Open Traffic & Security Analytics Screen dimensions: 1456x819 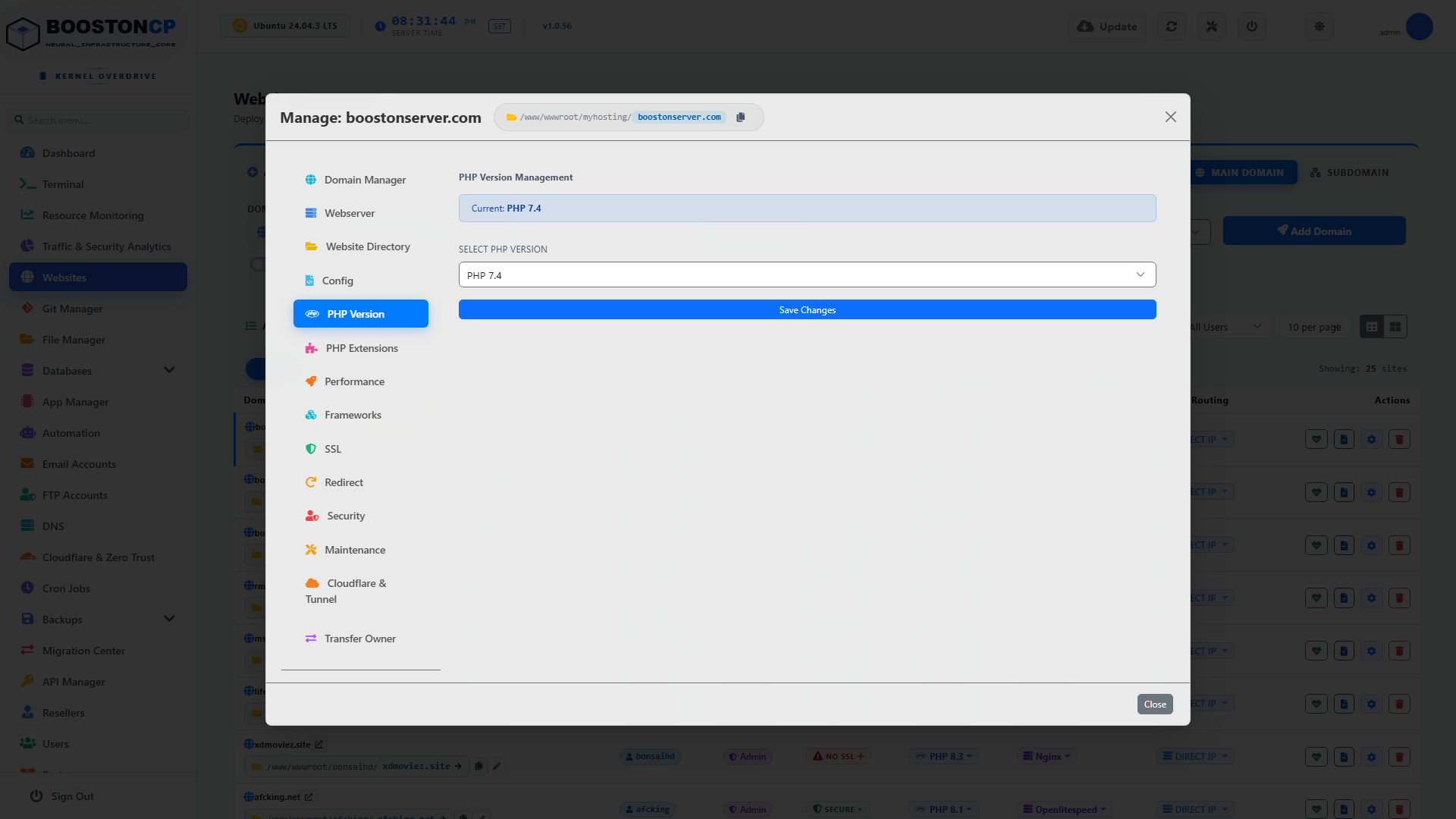(98, 246)
